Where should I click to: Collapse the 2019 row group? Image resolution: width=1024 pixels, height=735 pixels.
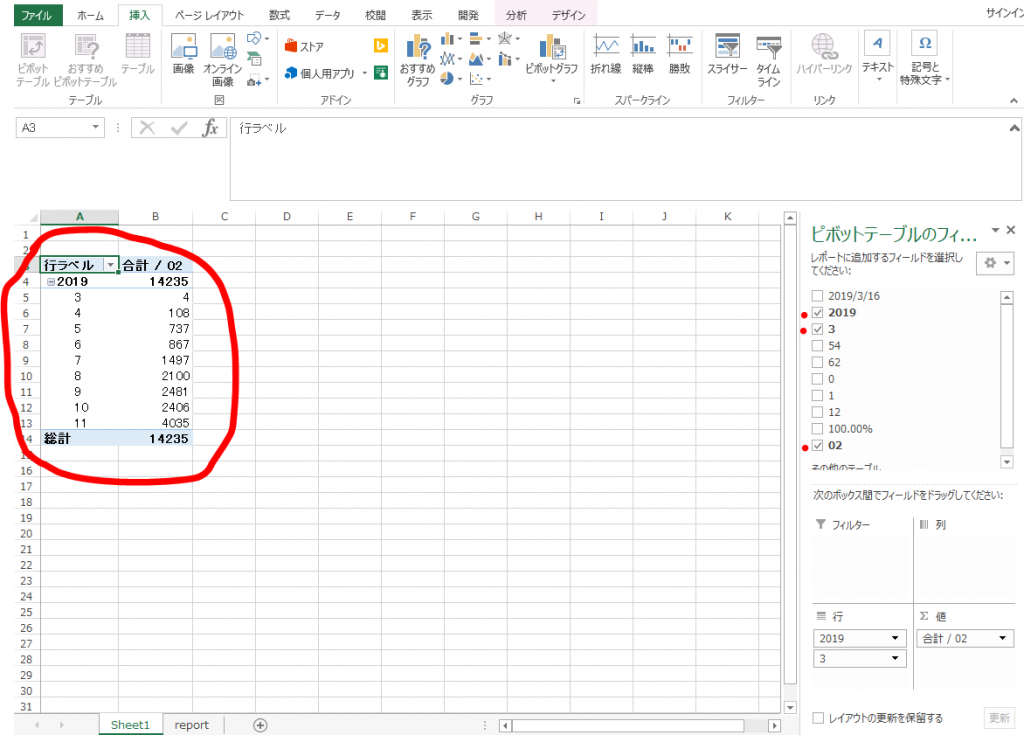click(50, 282)
